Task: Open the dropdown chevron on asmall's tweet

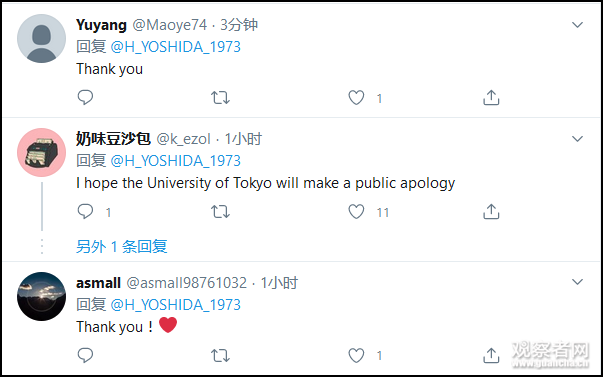Action: [577, 282]
